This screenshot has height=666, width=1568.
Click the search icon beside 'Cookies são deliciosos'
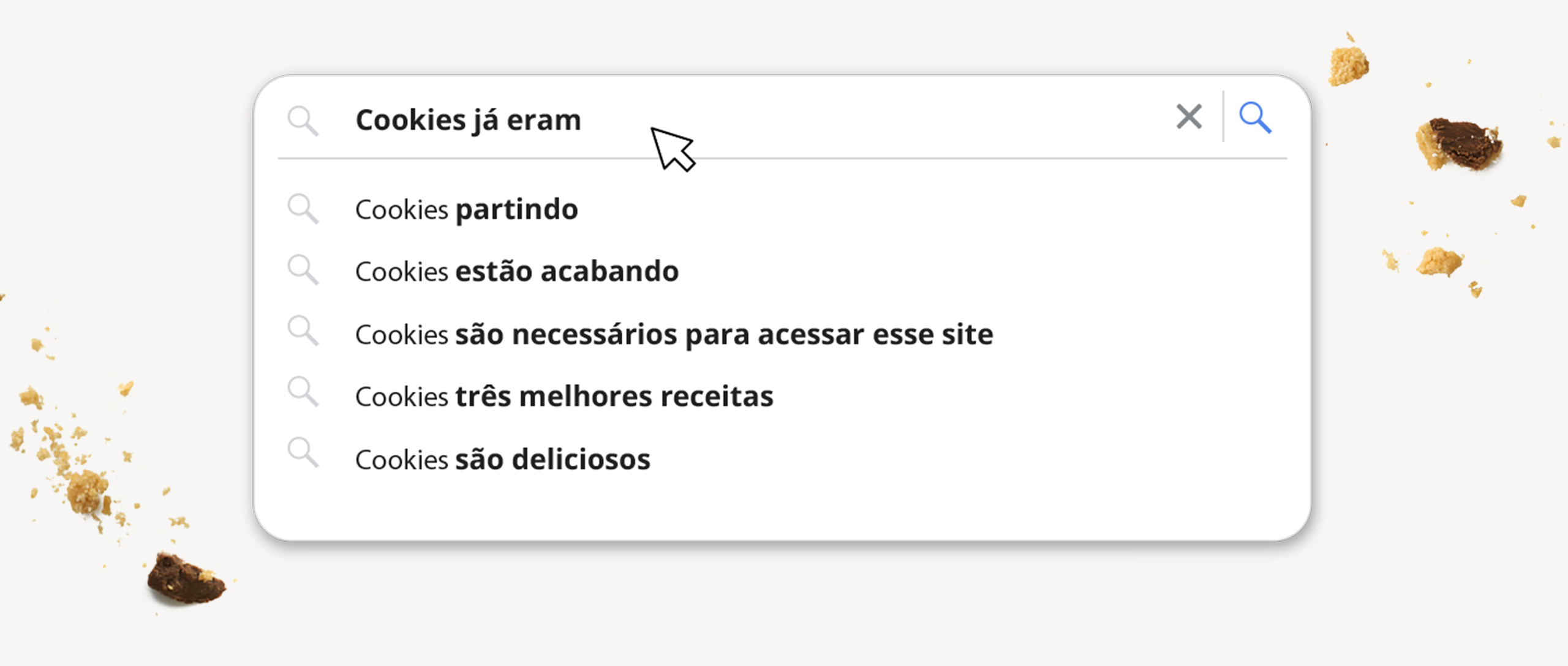[x=303, y=453]
